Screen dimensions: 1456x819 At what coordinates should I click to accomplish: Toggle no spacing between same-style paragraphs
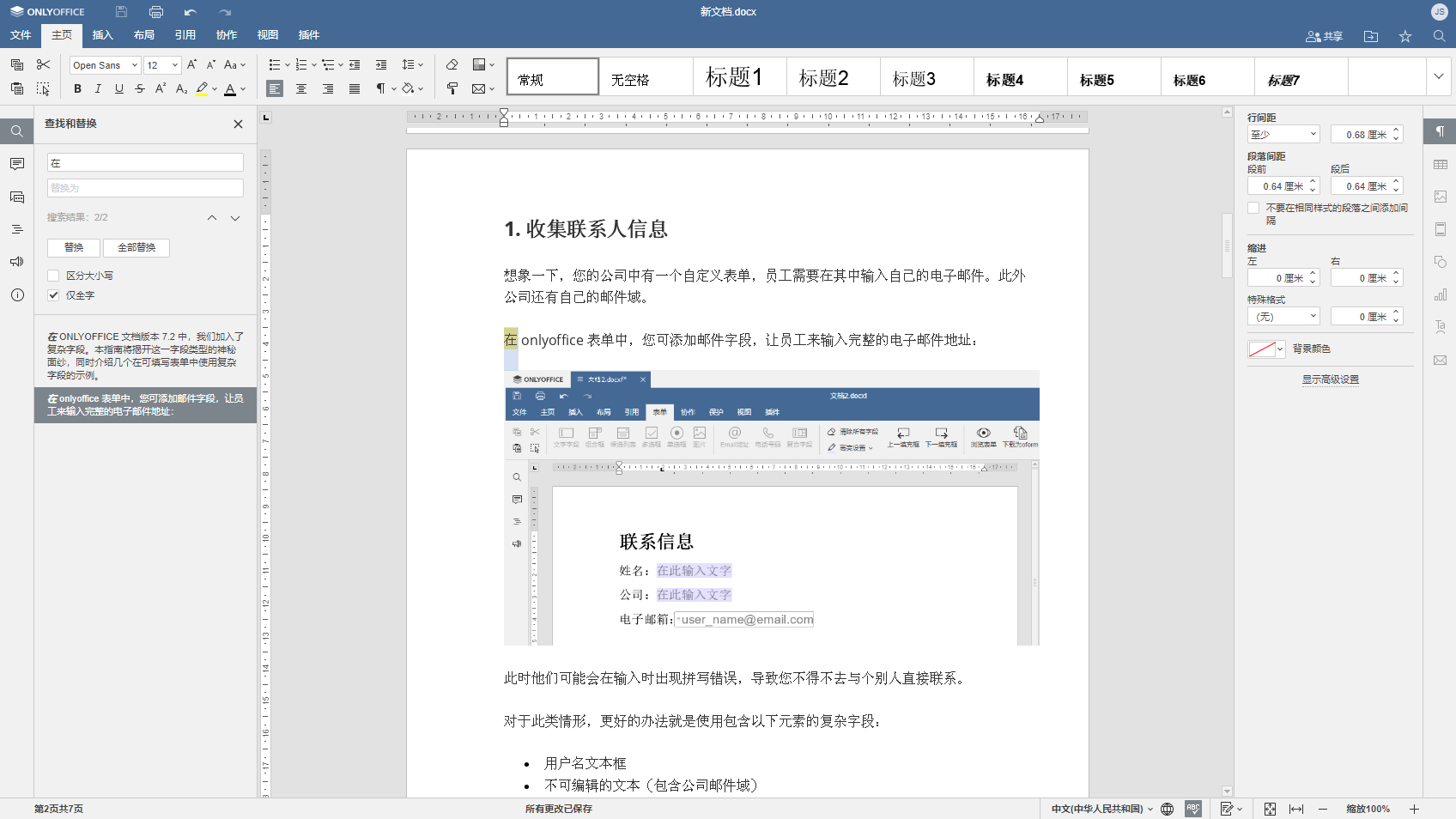tap(1253, 208)
